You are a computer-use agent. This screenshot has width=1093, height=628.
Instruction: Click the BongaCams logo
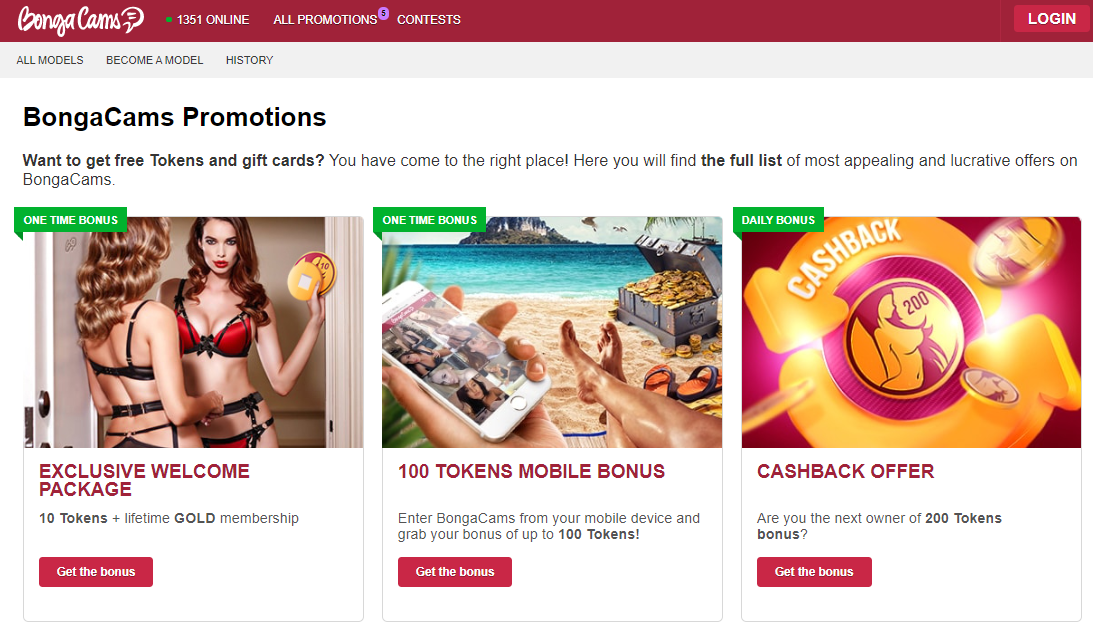[x=81, y=20]
